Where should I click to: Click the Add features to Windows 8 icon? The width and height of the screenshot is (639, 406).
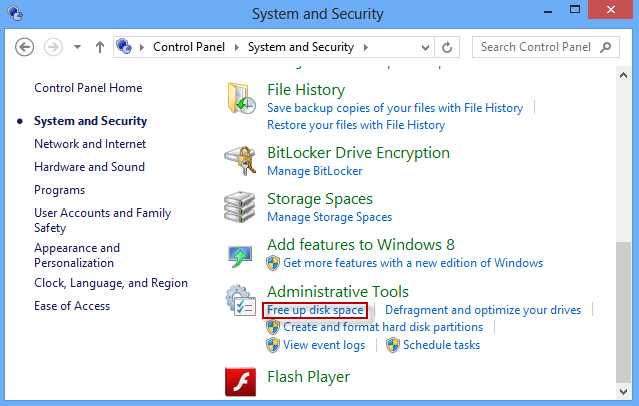coord(241,254)
